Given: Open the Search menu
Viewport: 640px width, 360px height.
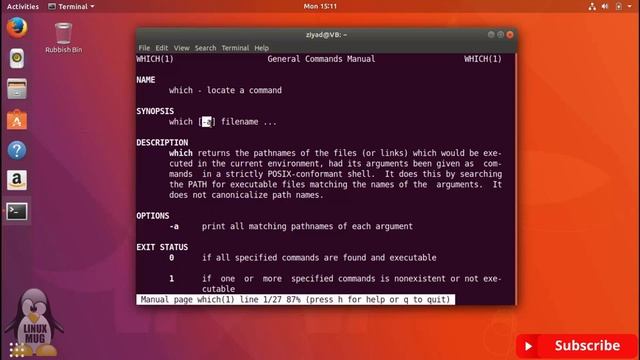Looking at the screenshot, I should (205, 48).
